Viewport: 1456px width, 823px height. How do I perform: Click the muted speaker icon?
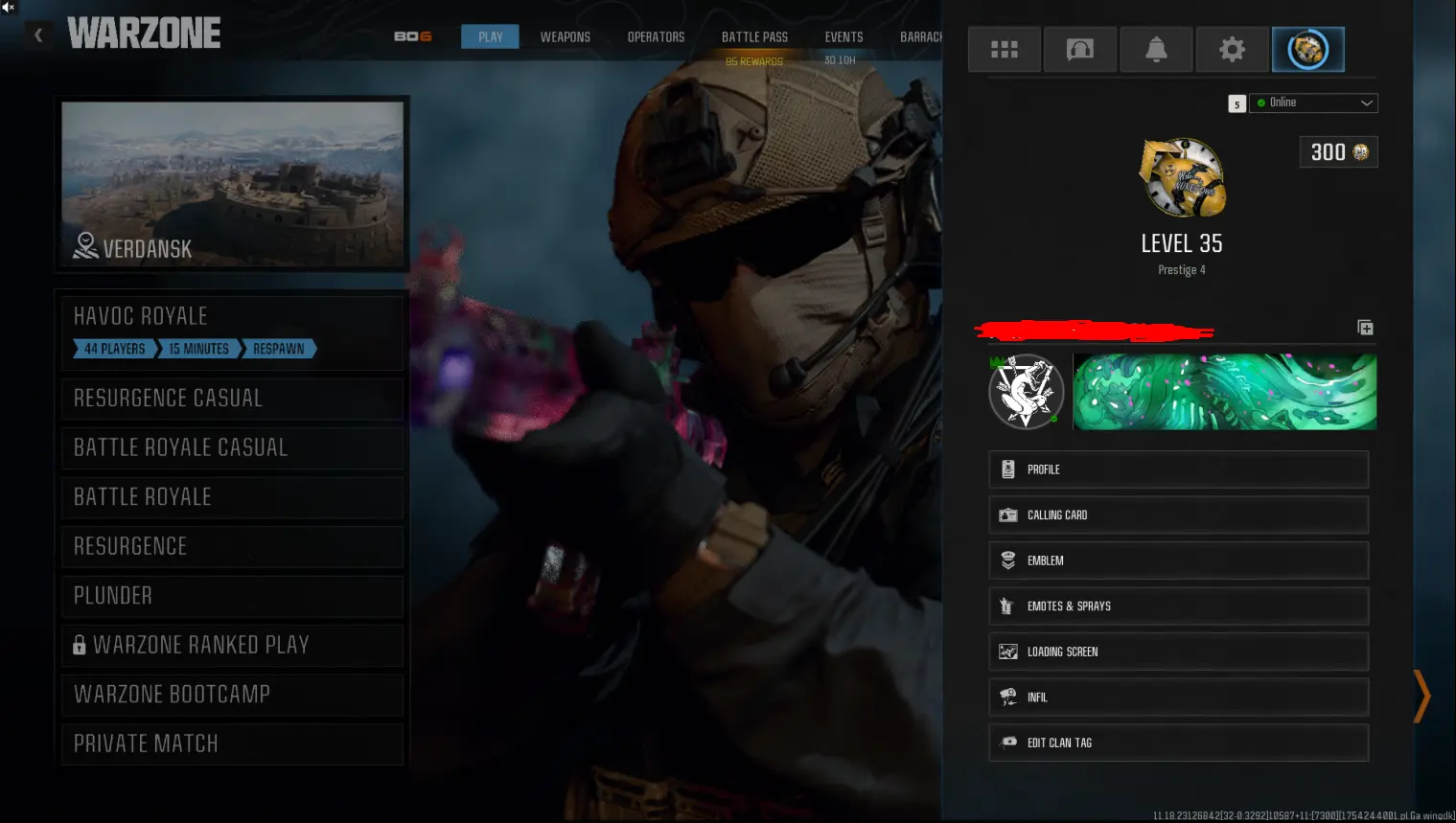pyautogui.click(x=9, y=7)
